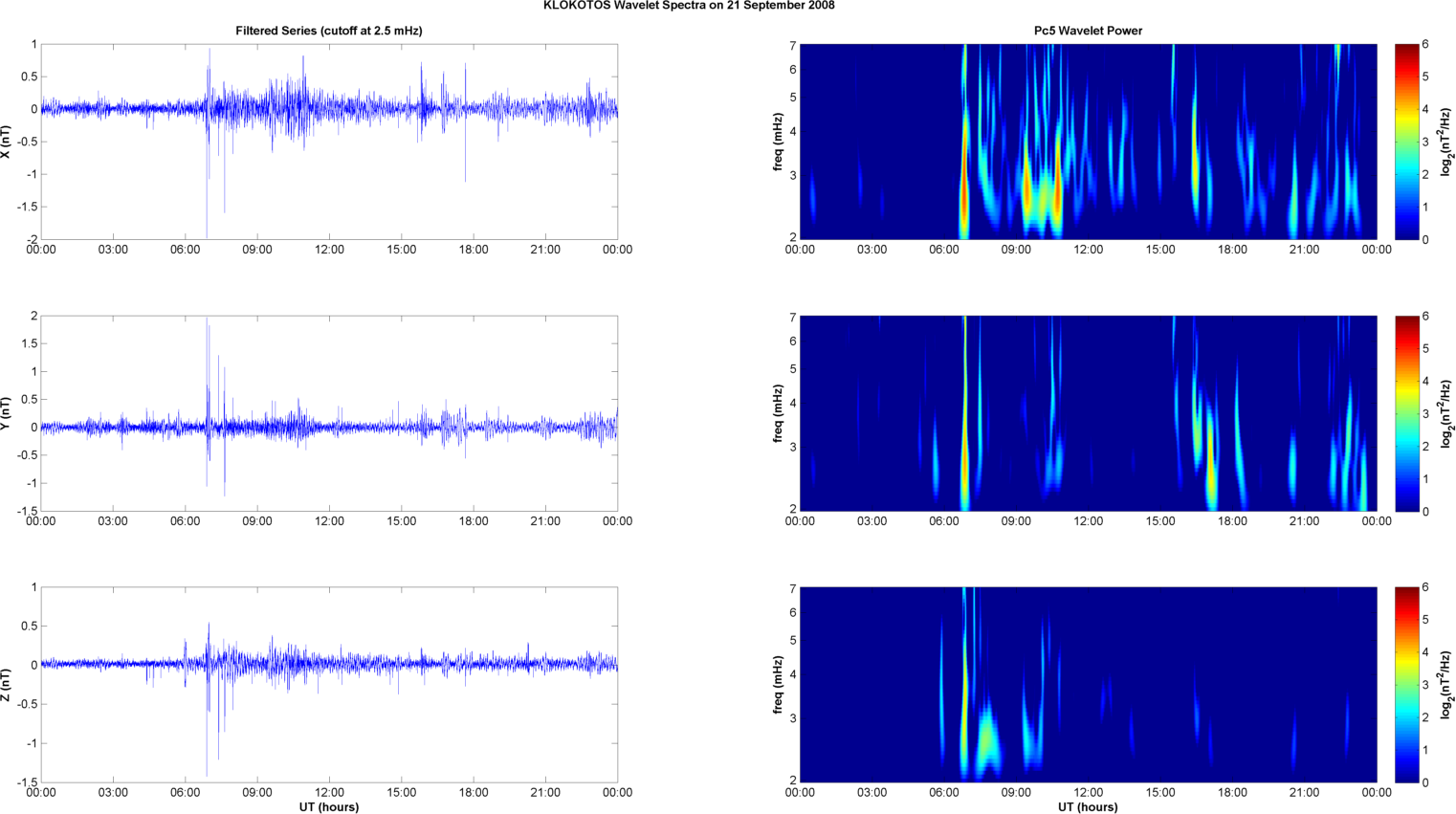Click the '15:00' tick under the middle wavelet plot

click(1160, 521)
